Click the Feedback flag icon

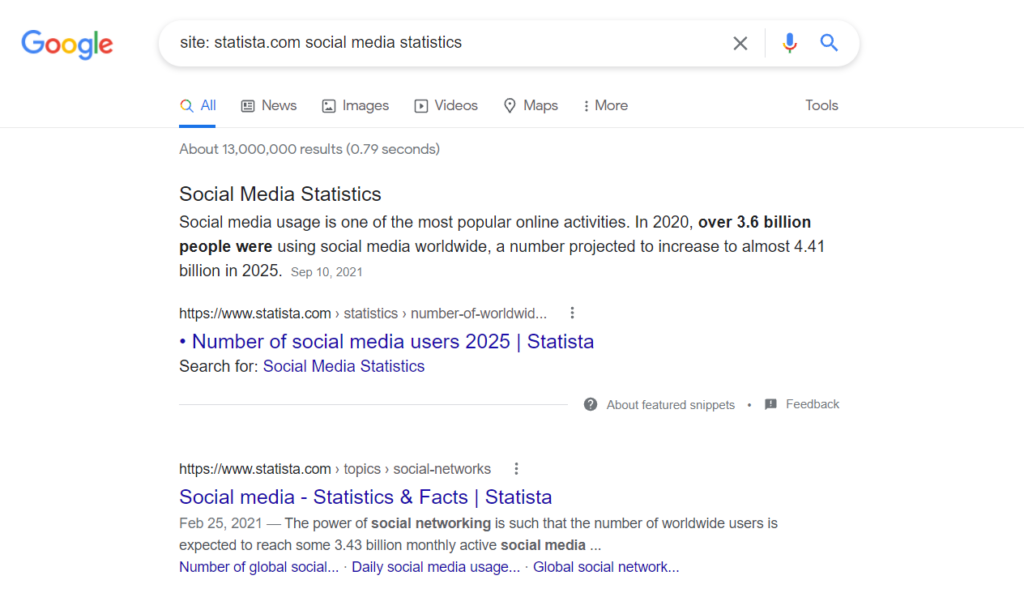click(x=771, y=404)
